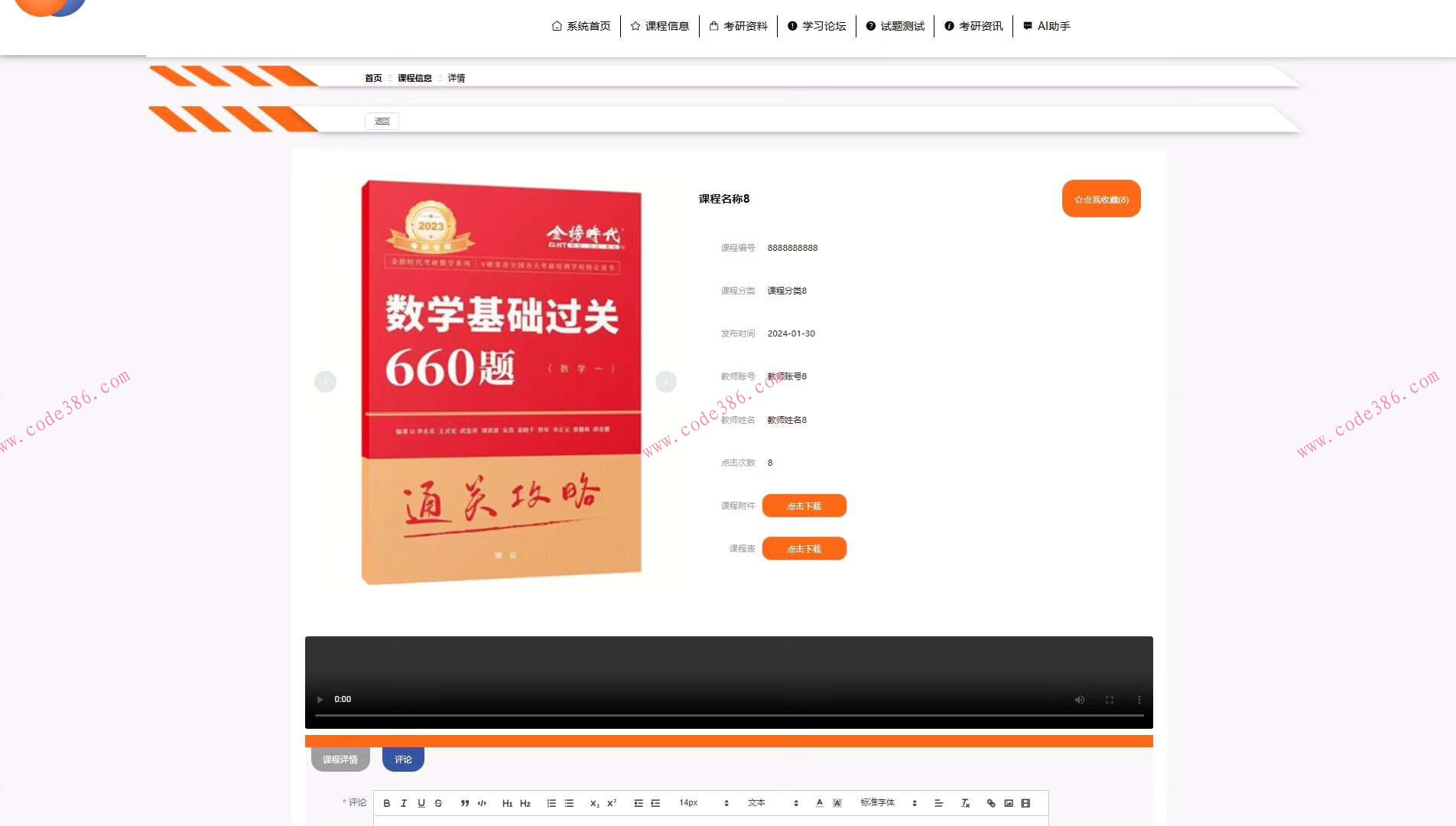This screenshot has height=826, width=1456.
Task: Download the 课程附件 via 点击下载 button
Action: point(804,506)
